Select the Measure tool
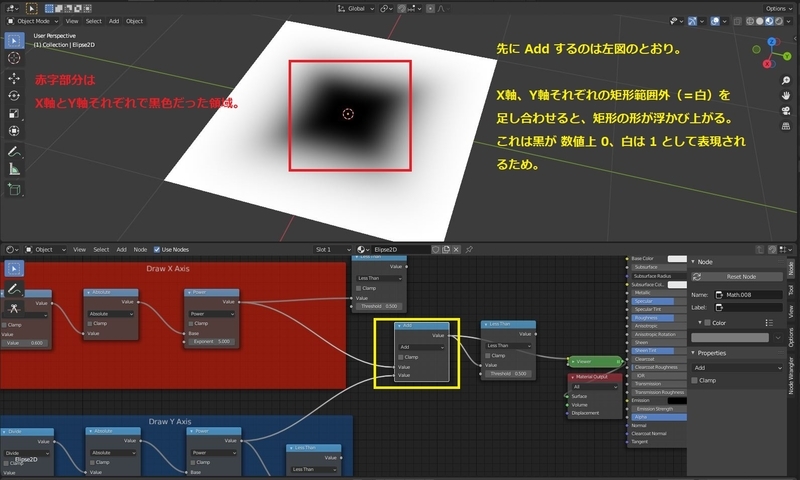 tap(14, 169)
